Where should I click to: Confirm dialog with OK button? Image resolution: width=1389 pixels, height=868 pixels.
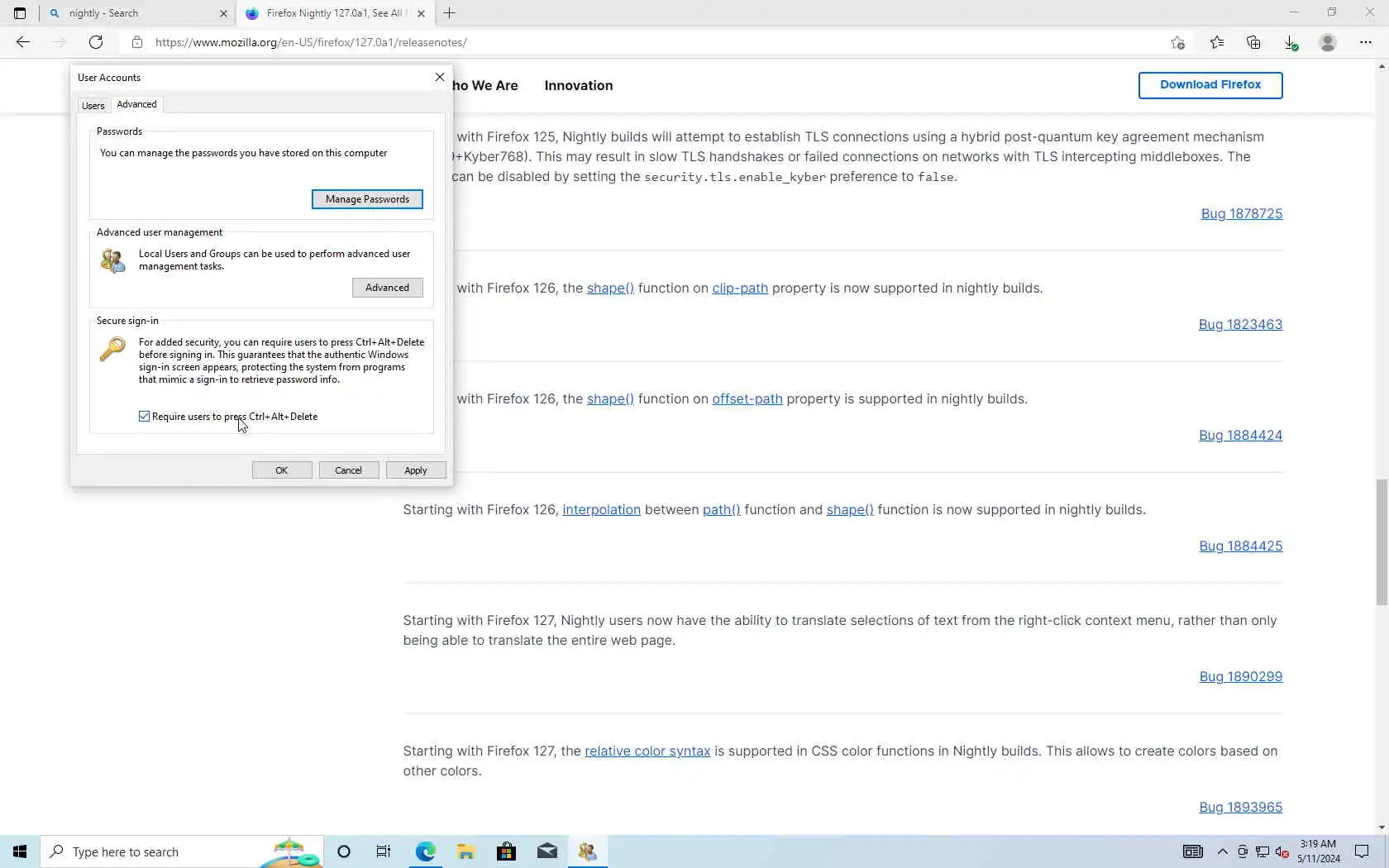tap(282, 470)
